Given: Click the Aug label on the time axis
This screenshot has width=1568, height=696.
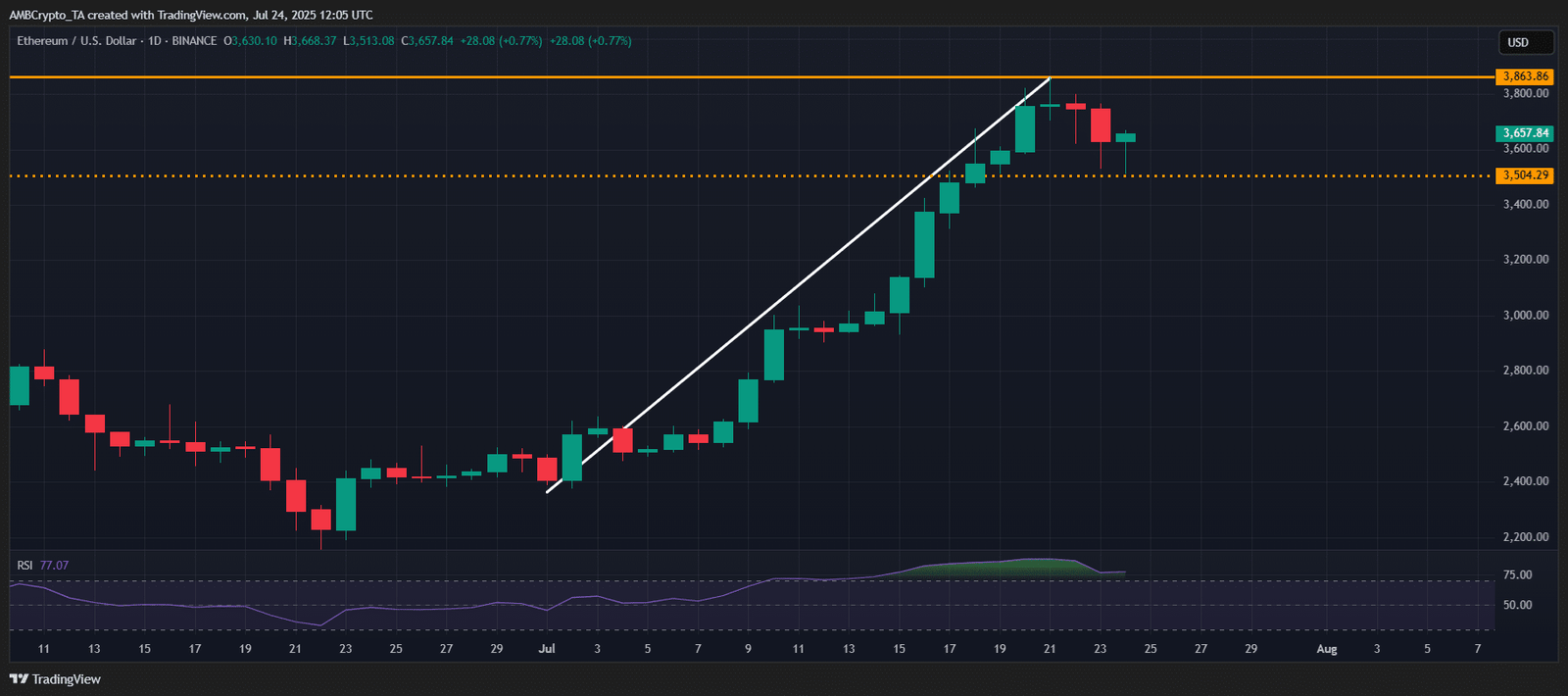Looking at the screenshot, I should [x=1326, y=649].
